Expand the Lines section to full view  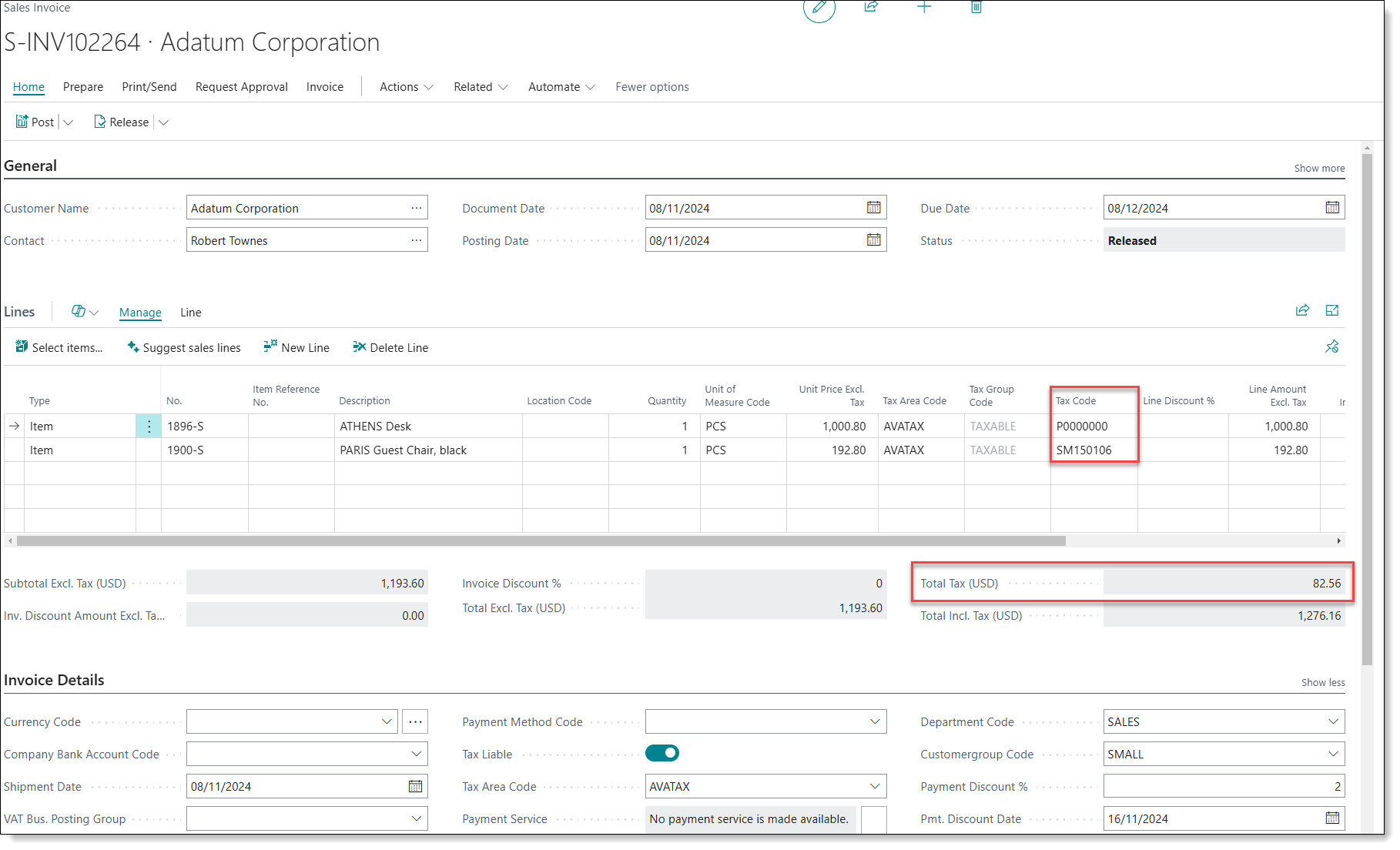(x=1332, y=310)
